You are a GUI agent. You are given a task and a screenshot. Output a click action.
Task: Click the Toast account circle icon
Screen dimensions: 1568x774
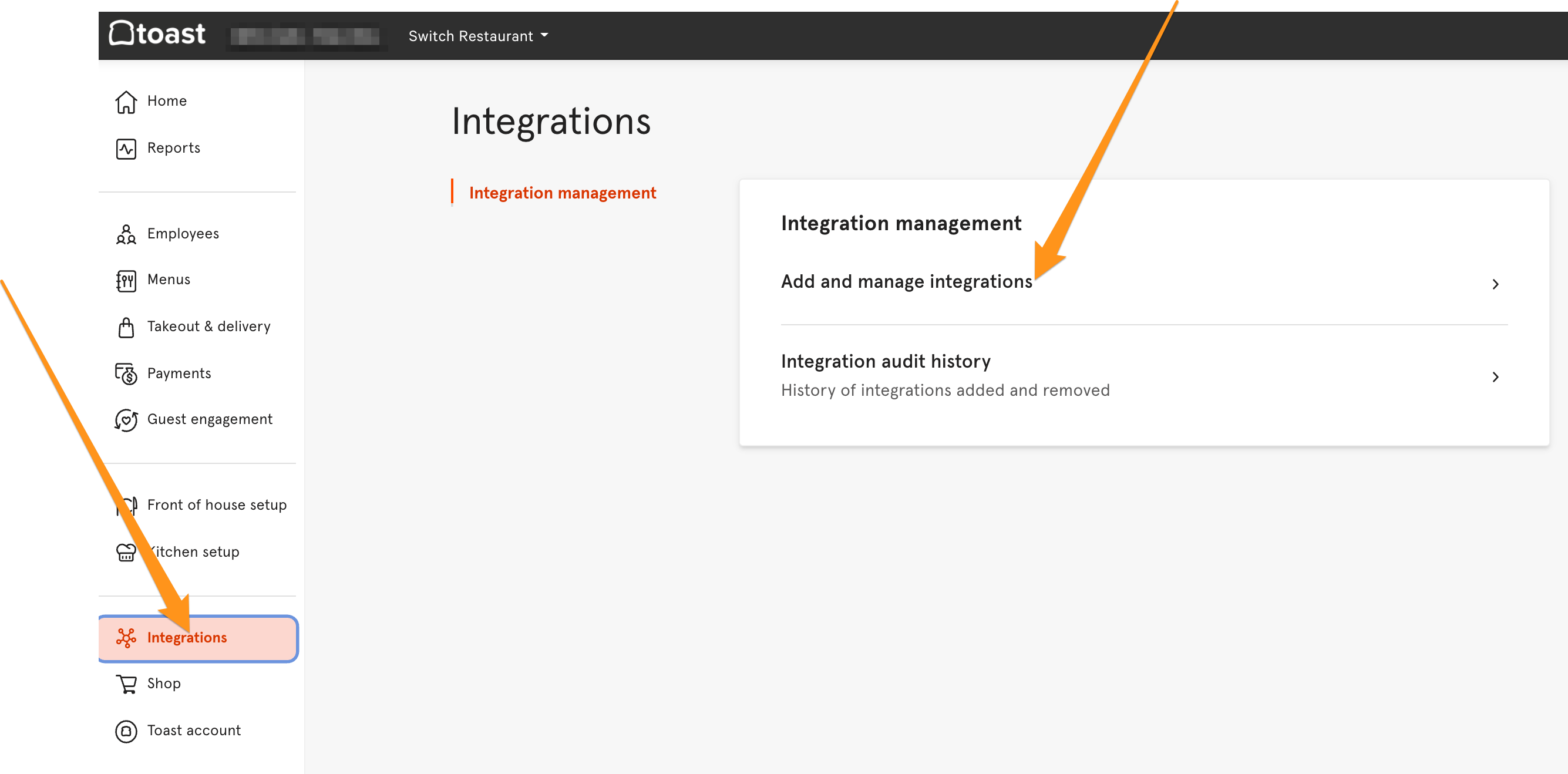[x=126, y=731]
